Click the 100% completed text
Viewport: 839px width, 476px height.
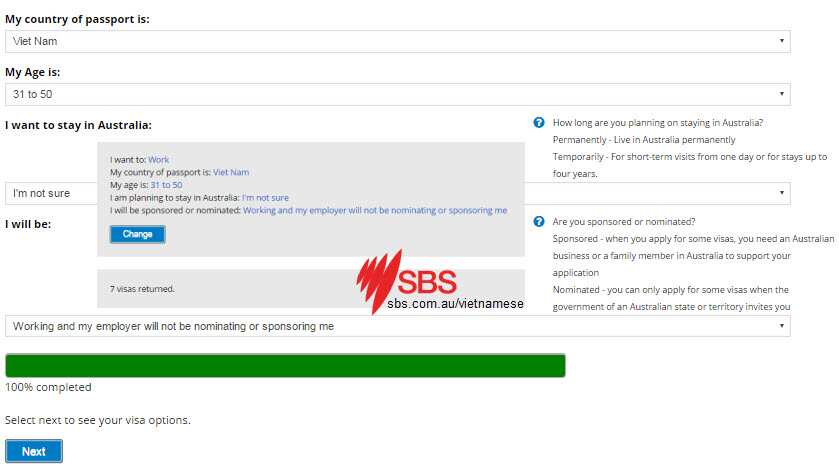pyautogui.click(x=48, y=387)
